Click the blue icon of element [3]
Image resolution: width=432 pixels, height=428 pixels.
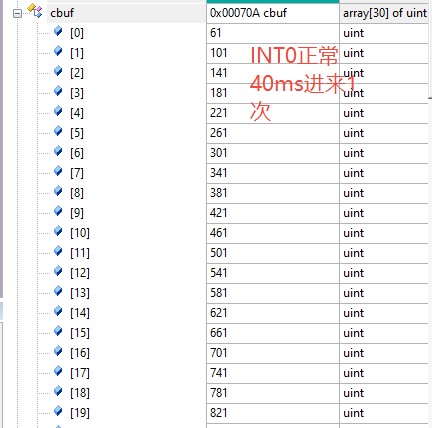click(58, 91)
